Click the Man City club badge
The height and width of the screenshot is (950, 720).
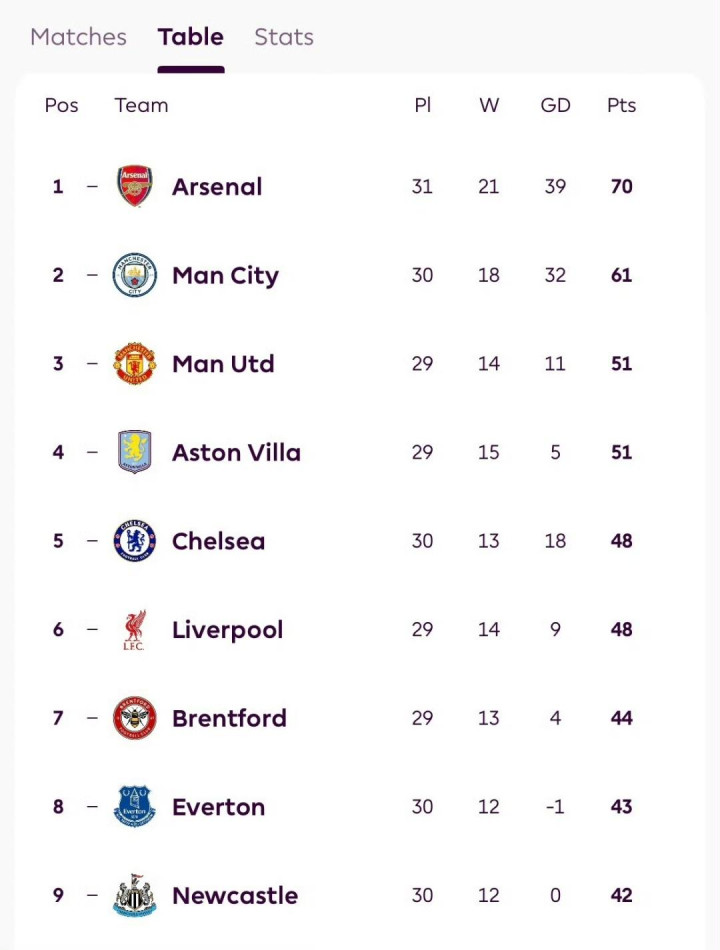[x=135, y=275]
